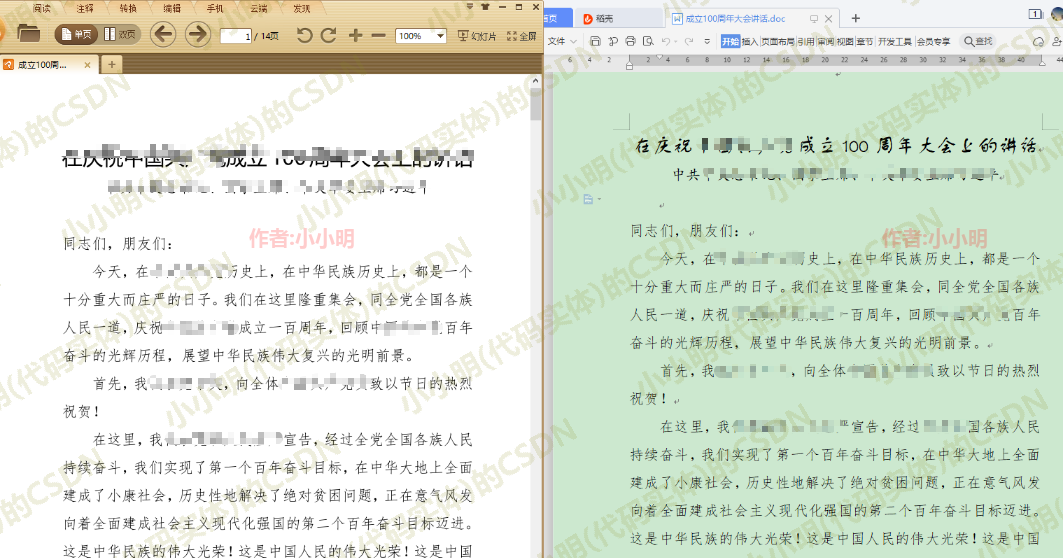
Task: Click the WPS icon right of Save
Action: 613,41
